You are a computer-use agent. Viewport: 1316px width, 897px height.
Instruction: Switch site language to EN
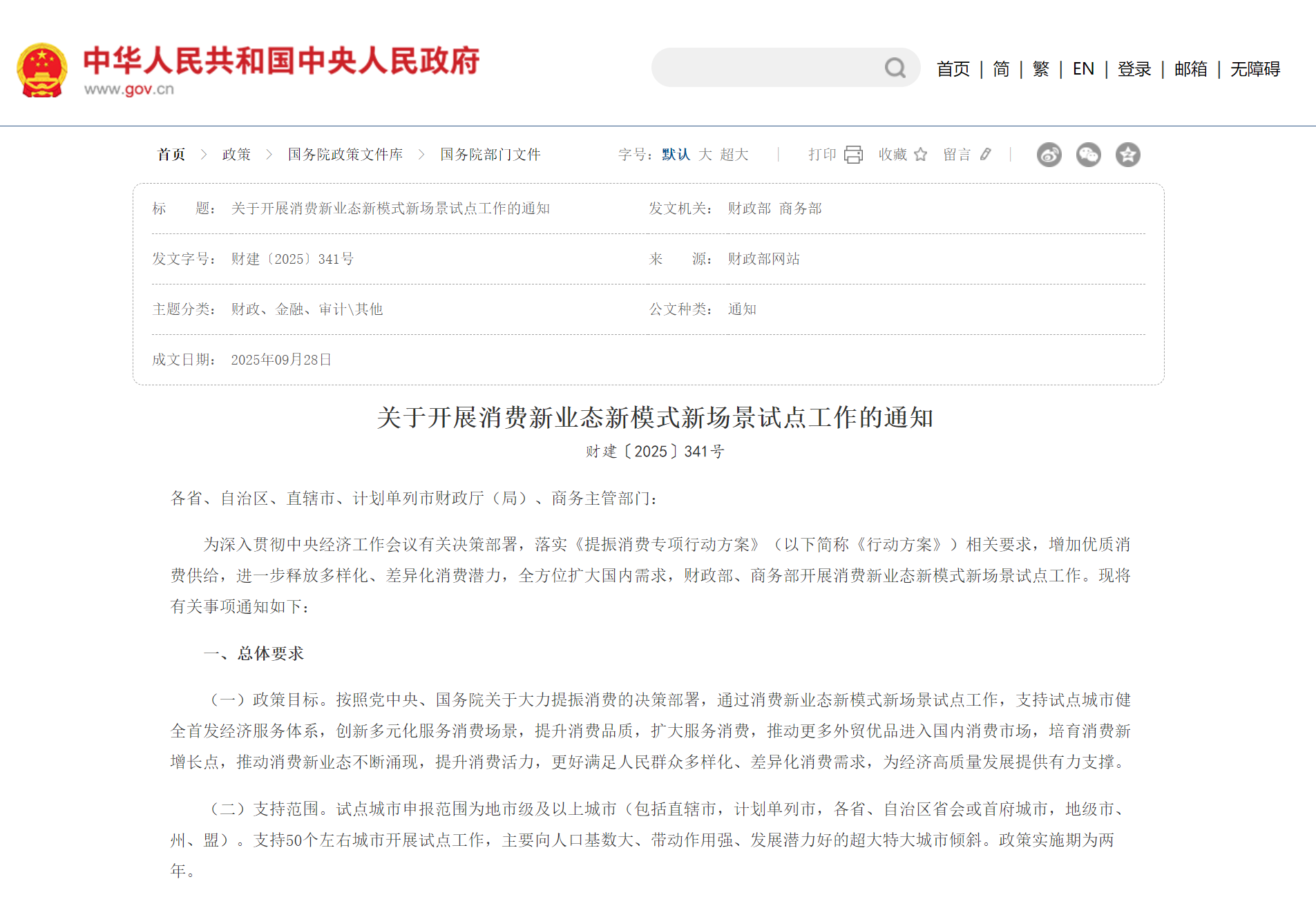click(x=1083, y=69)
